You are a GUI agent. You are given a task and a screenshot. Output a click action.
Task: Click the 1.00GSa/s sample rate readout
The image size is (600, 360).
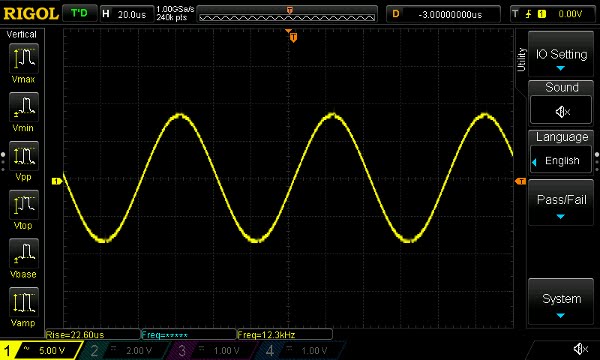tap(175, 9)
